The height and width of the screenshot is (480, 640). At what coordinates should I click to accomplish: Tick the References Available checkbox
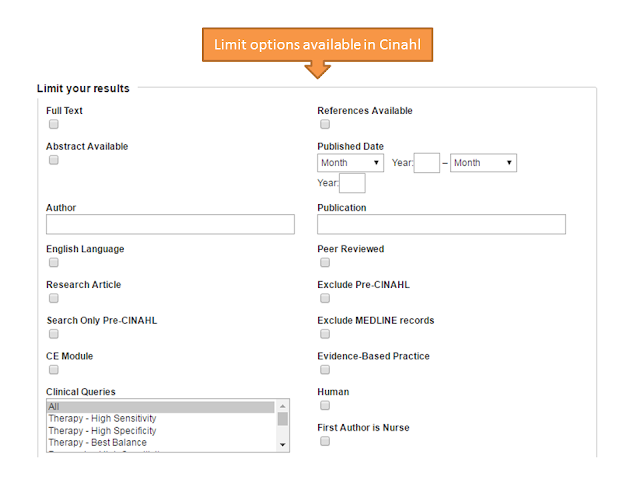click(x=325, y=124)
